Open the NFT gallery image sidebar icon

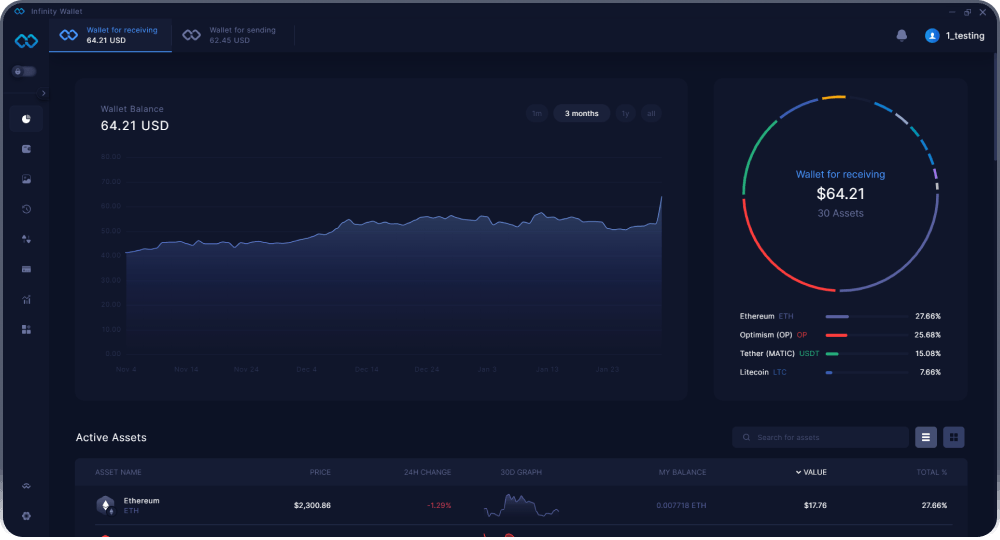click(26, 179)
